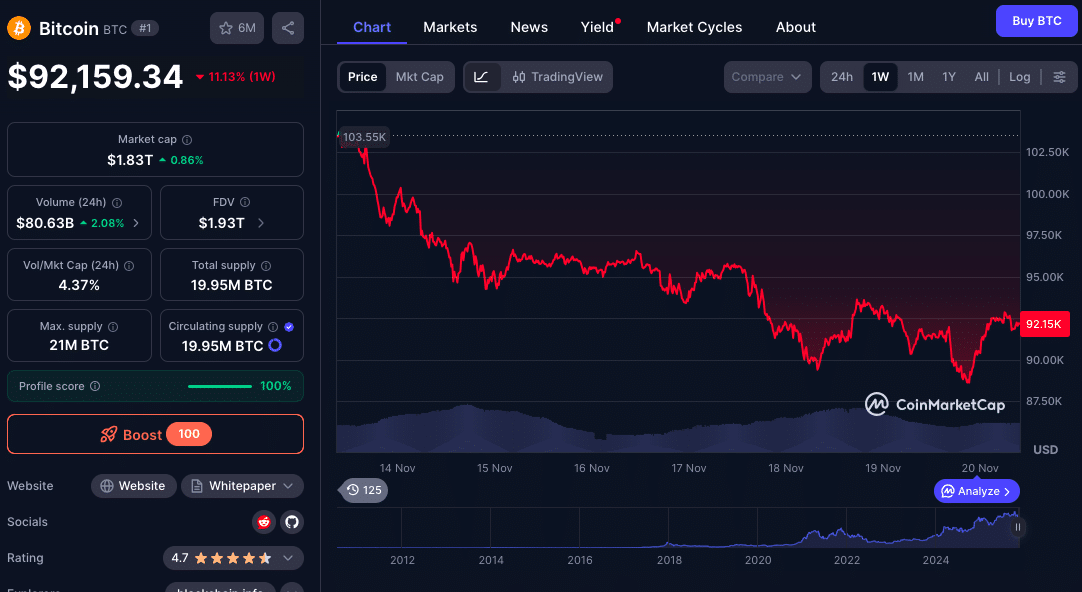Open the Markets tab
1082x592 pixels.
[450, 27]
